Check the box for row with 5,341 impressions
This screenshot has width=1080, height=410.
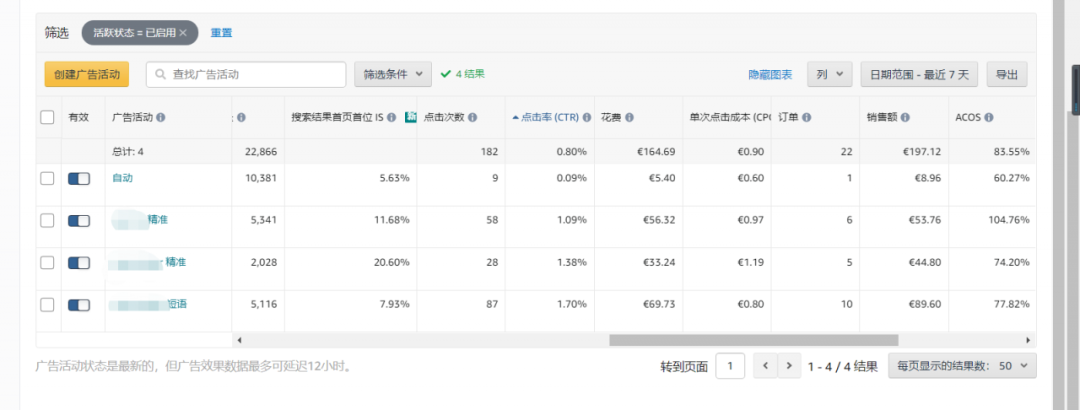click(x=47, y=221)
